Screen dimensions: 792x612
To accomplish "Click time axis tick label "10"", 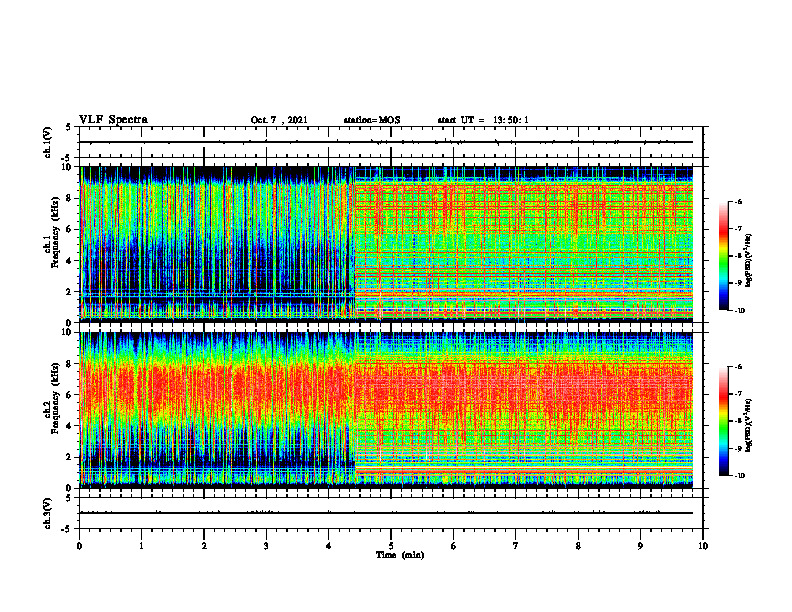I will [x=703, y=546].
